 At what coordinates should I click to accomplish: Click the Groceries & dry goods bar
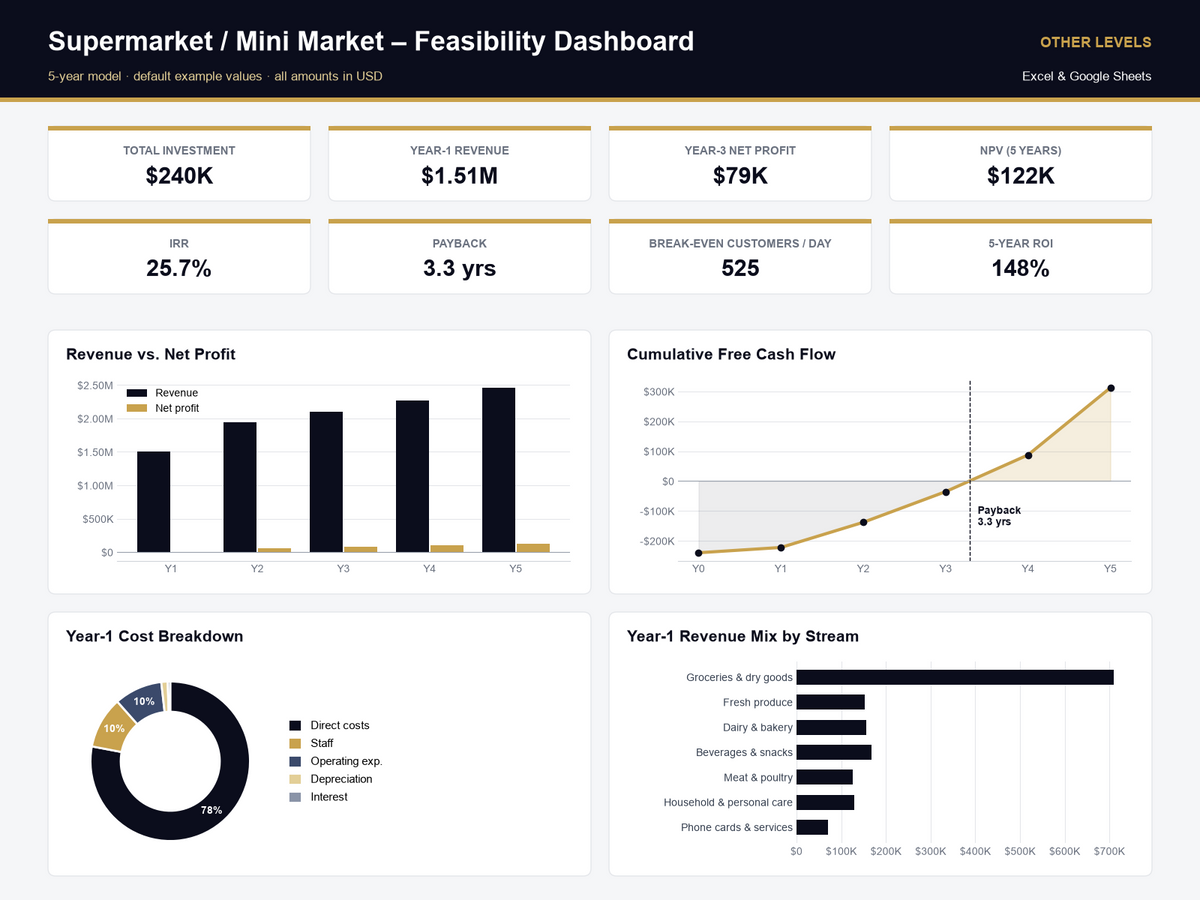point(955,677)
